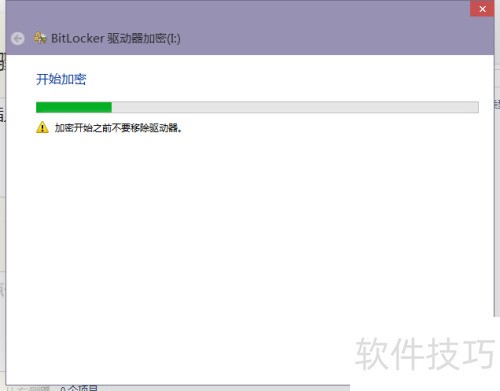
Task: Close the BitLocker encryption window
Action: (x=482, y=9)
